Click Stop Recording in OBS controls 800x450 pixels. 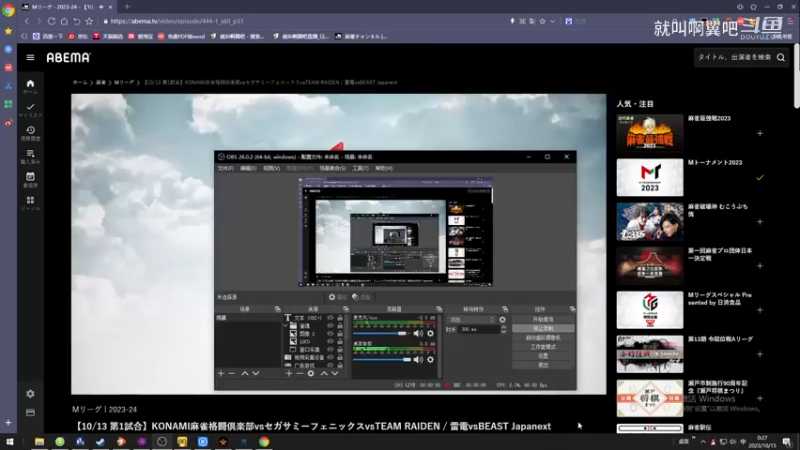543,329
